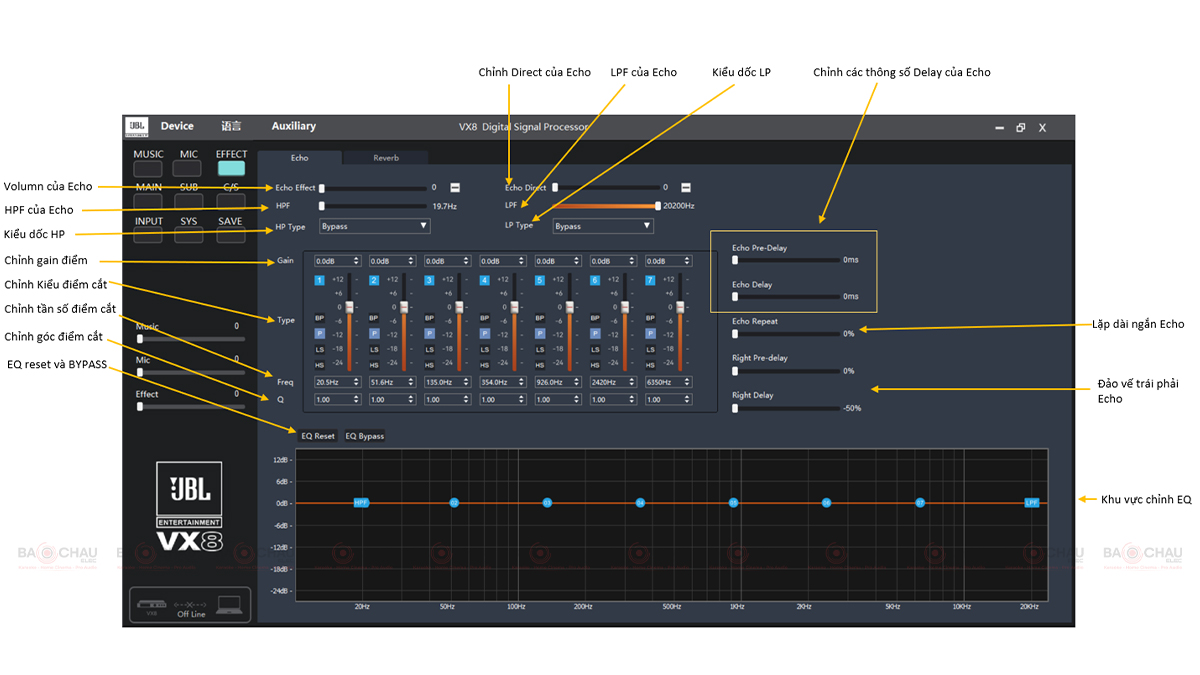Switch to the Reverb tab
Screen dimensions: 1200x675
pos(386,158)
